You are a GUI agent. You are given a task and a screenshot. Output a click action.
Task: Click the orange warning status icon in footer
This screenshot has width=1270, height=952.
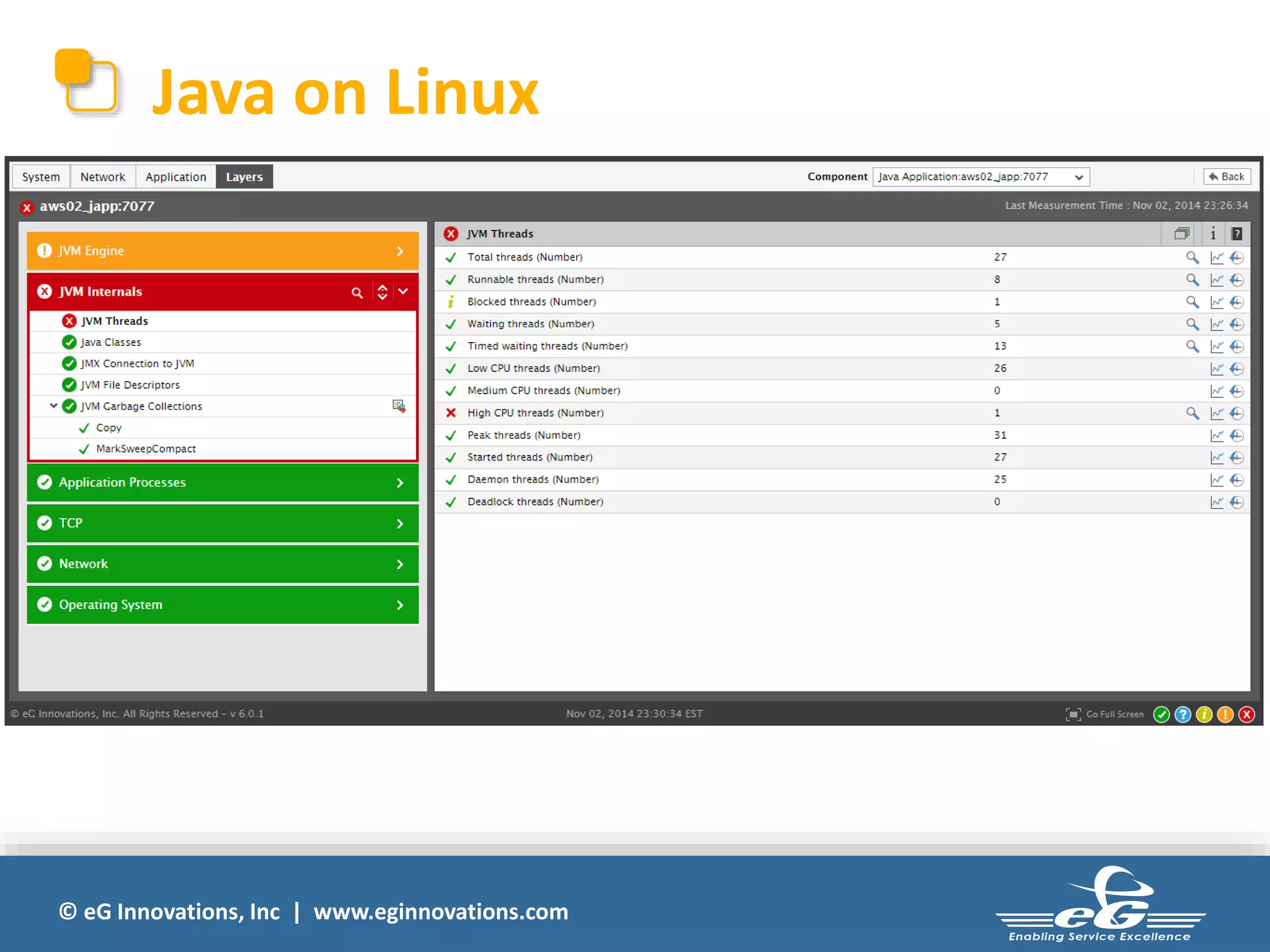coord(1225,715)
